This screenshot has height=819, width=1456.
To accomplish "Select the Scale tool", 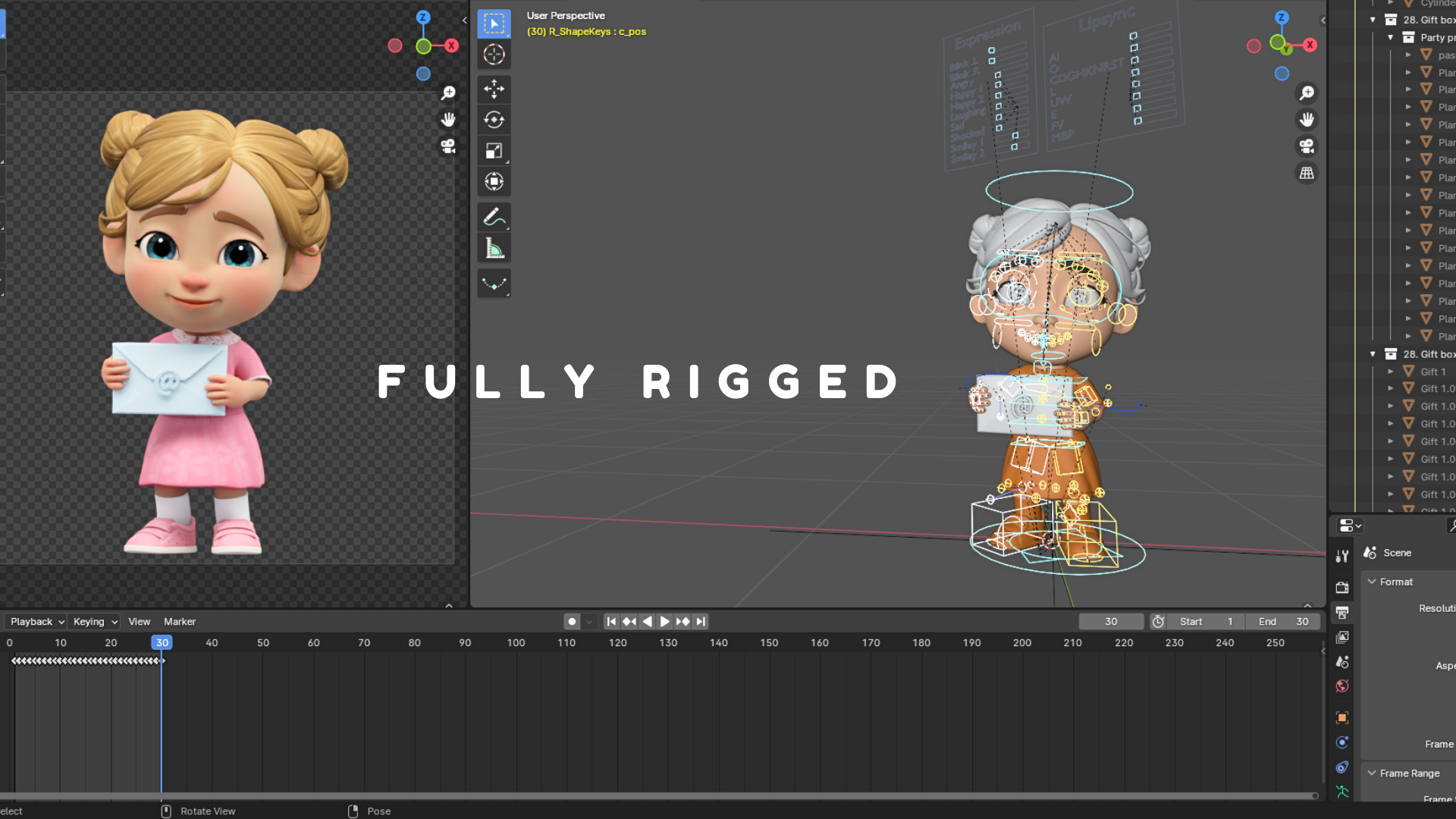I will coord(494,150).
